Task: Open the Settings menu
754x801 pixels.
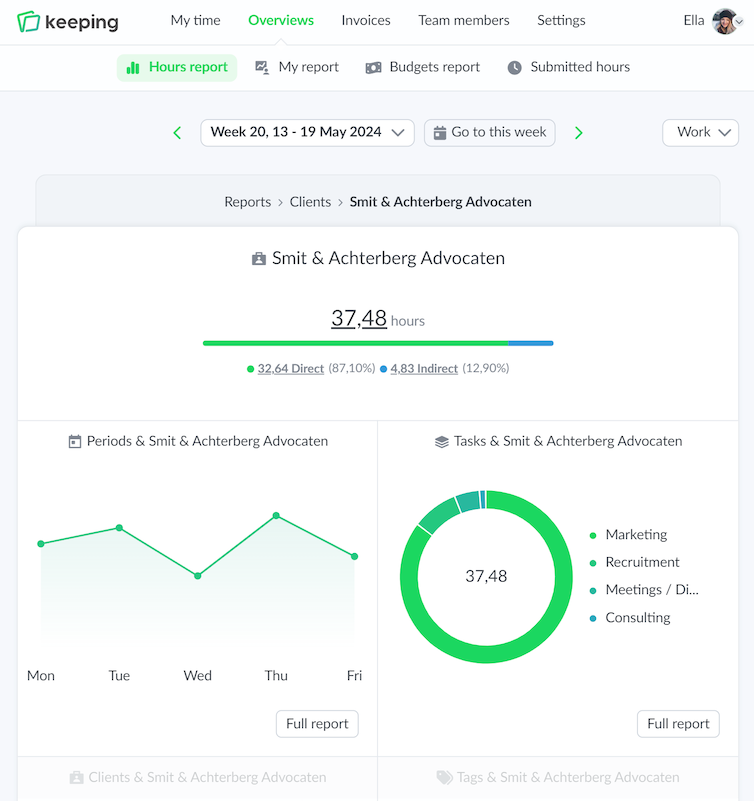Action: click(x=561, y=20)
